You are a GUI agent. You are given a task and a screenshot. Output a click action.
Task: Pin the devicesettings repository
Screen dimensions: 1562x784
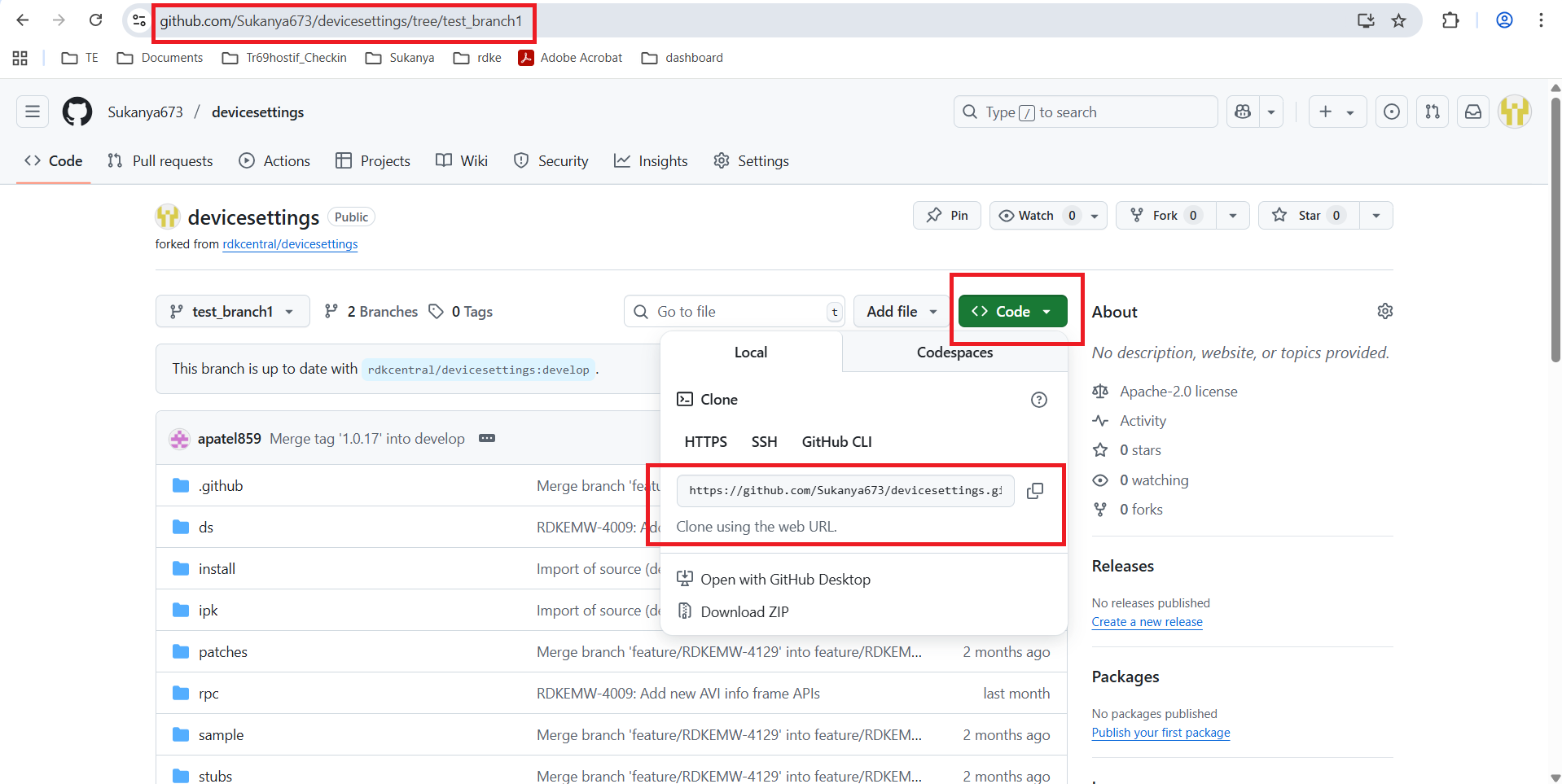click(x=947, y=216)
